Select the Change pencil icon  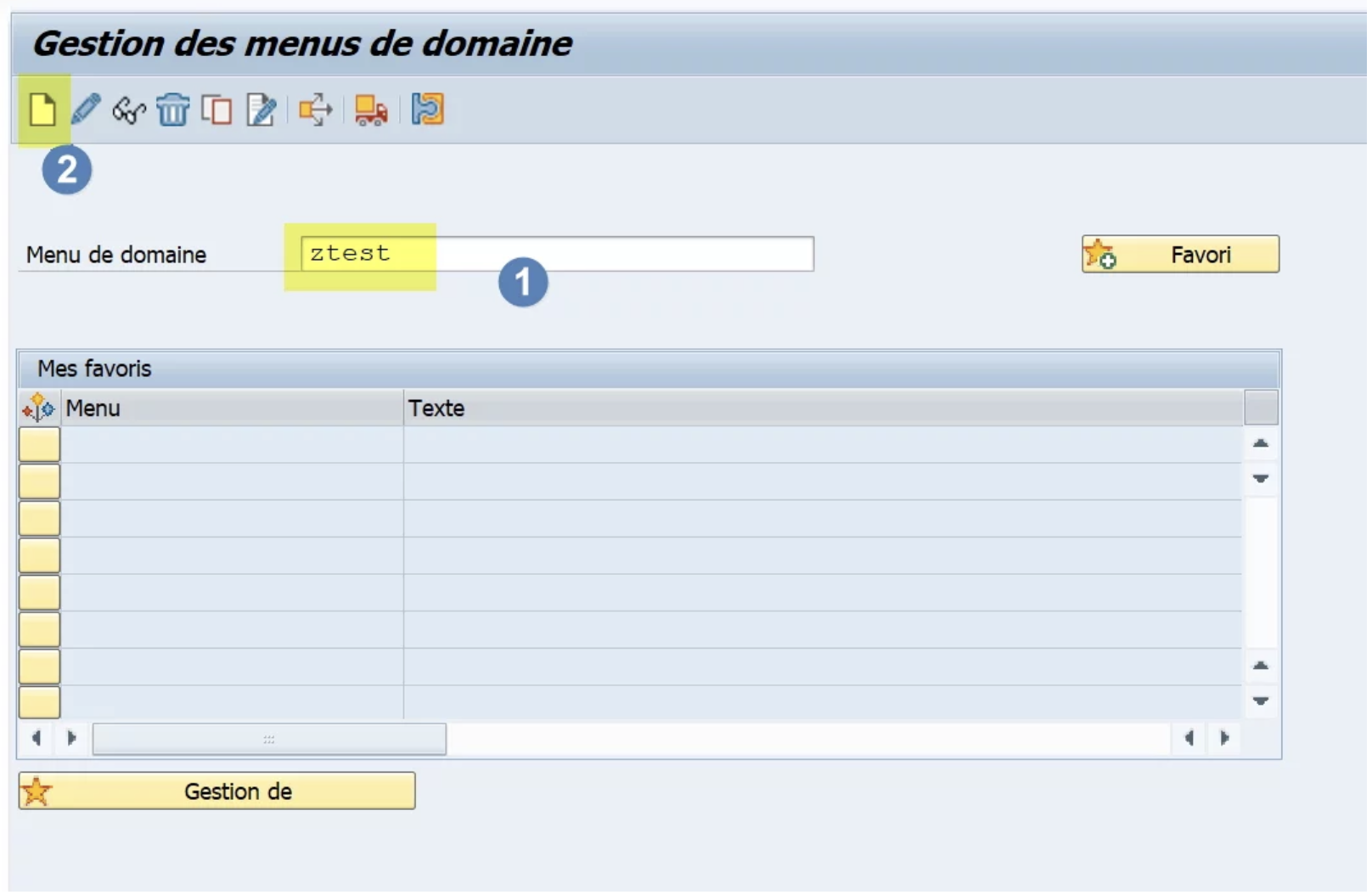tap(86, 110)
